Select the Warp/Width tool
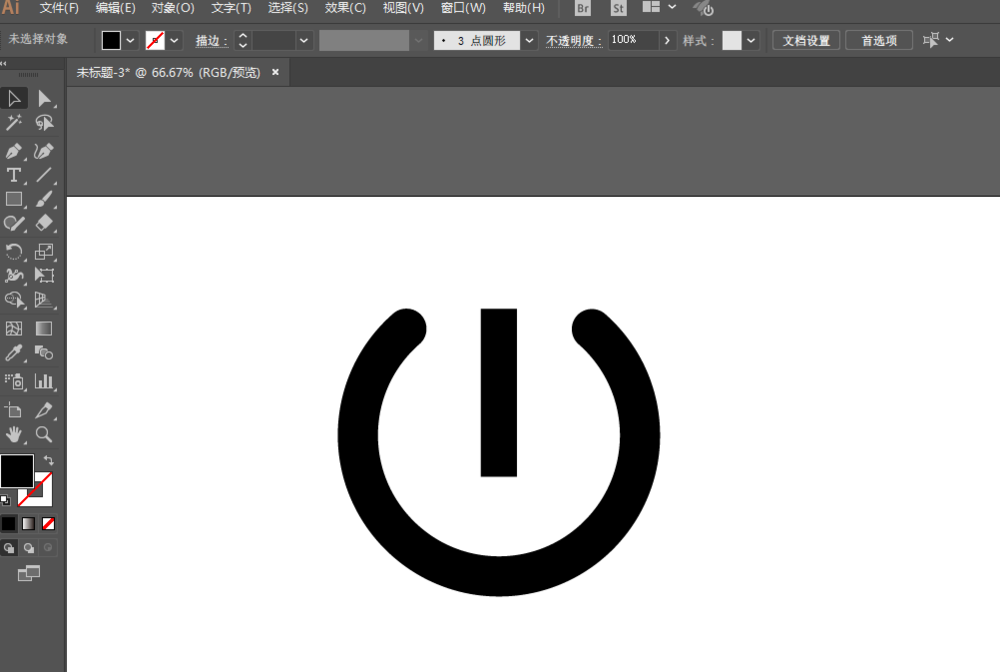1000x672 pixels. (14, 275)
